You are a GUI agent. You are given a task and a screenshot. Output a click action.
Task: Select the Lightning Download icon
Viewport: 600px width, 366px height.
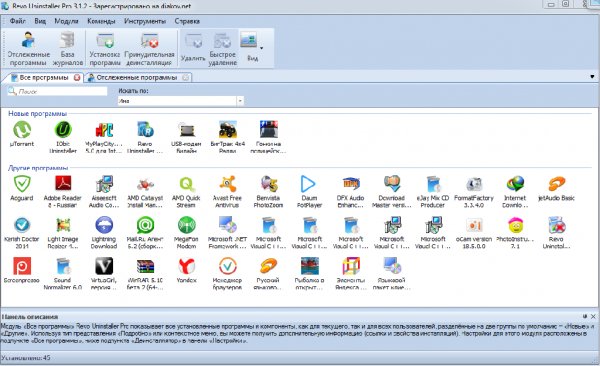(104, 225)
